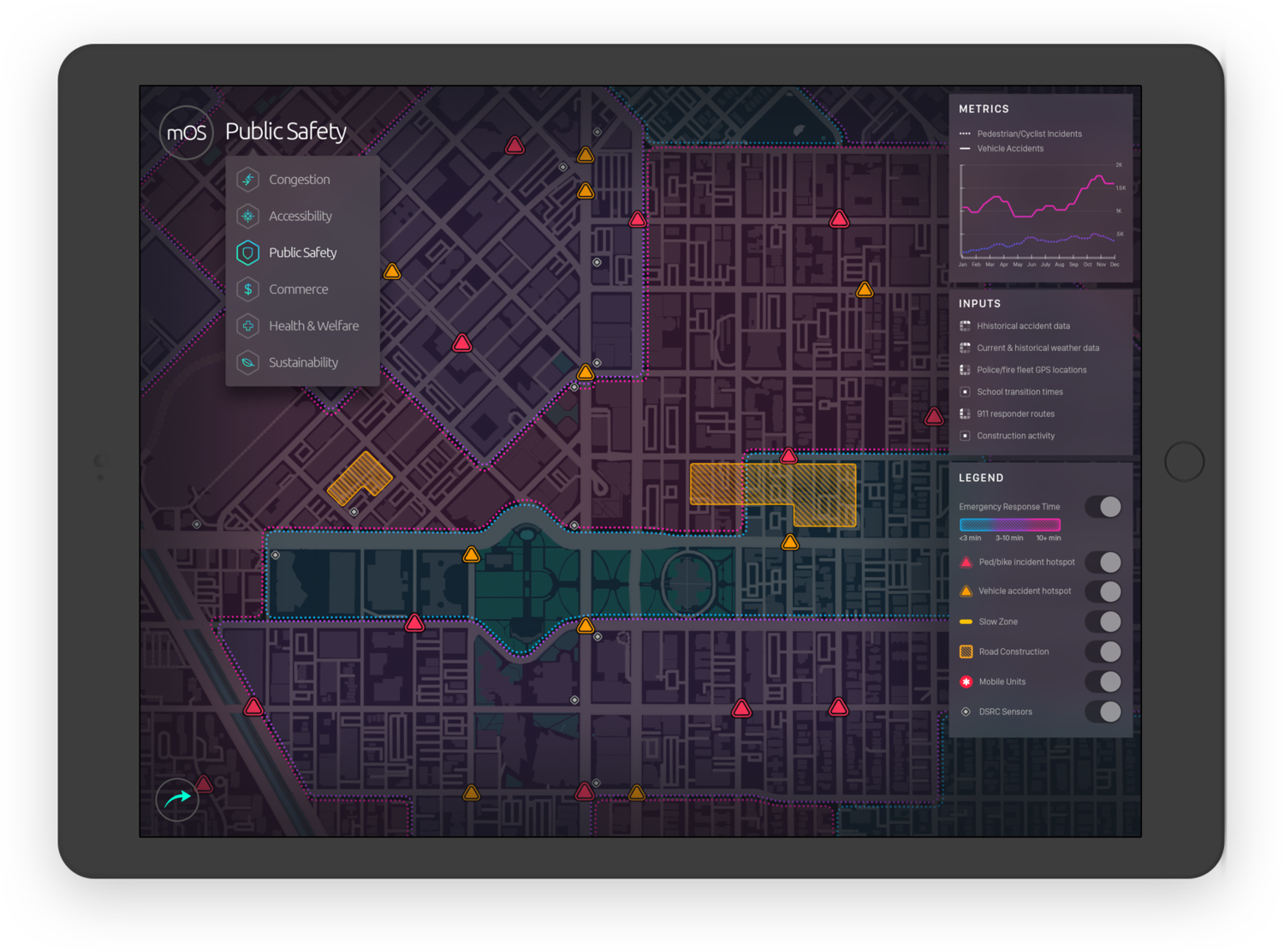Toggle the DSRC Sensors switch
Screen dimensions: 1284x952
[x=1103, y=712]
